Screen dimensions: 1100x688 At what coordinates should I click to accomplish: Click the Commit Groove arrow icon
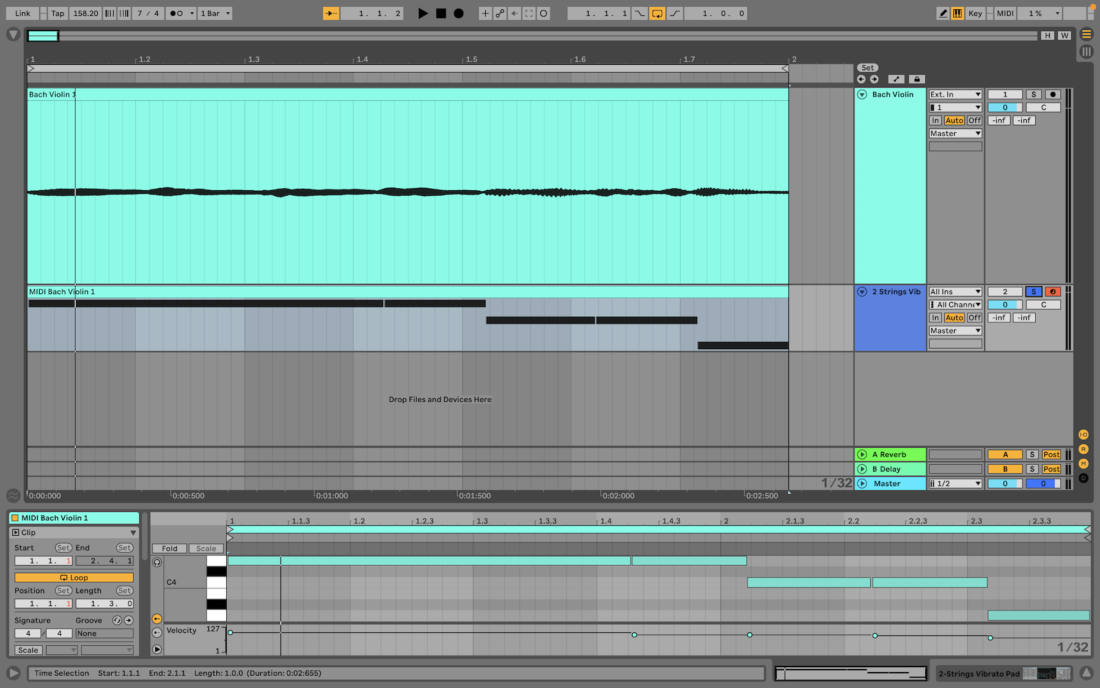pyautogui.click(x=128, y=621)
